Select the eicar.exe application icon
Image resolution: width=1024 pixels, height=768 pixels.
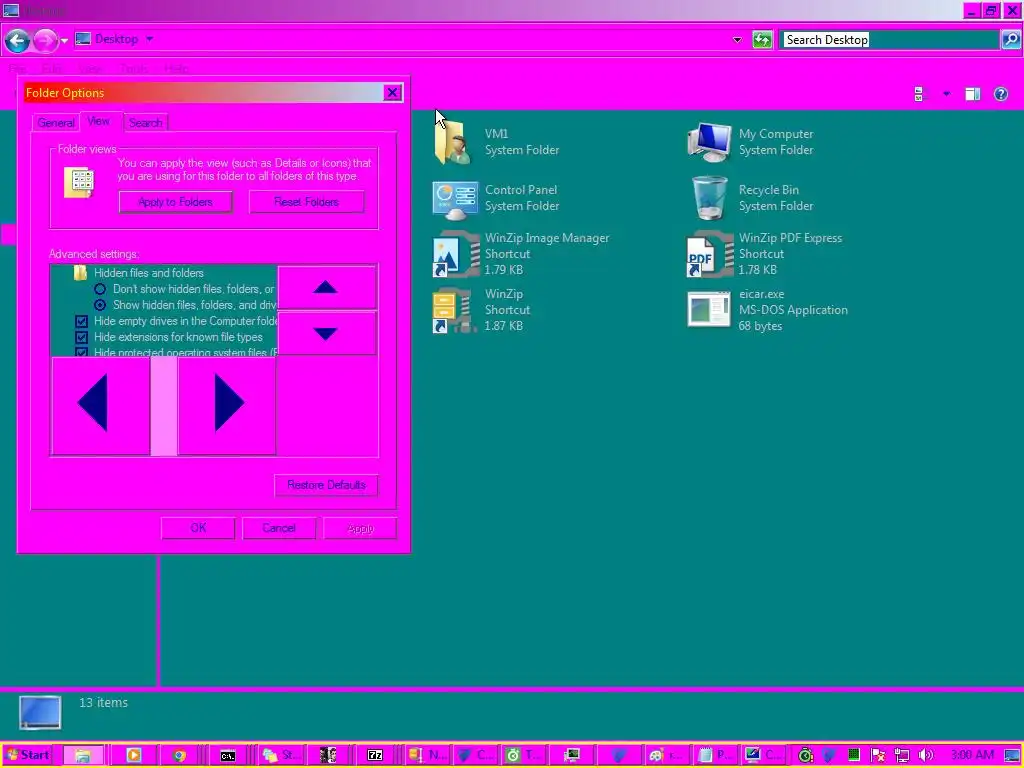pyautogui.click(x=709, y=310)
